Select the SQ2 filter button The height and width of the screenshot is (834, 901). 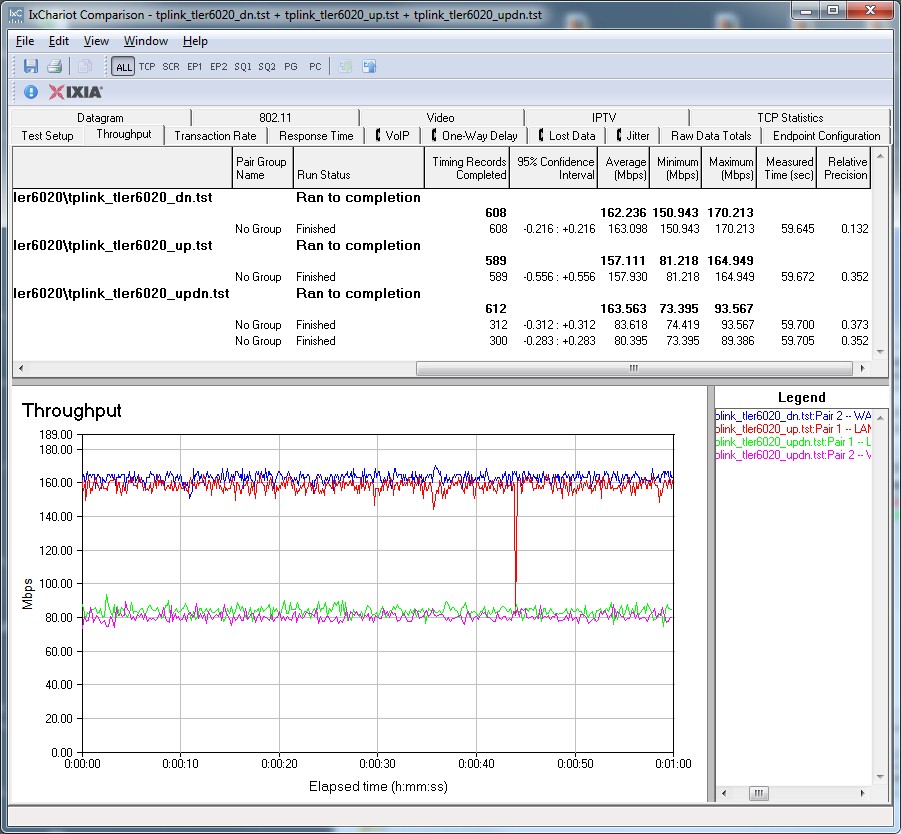(267, 67)
